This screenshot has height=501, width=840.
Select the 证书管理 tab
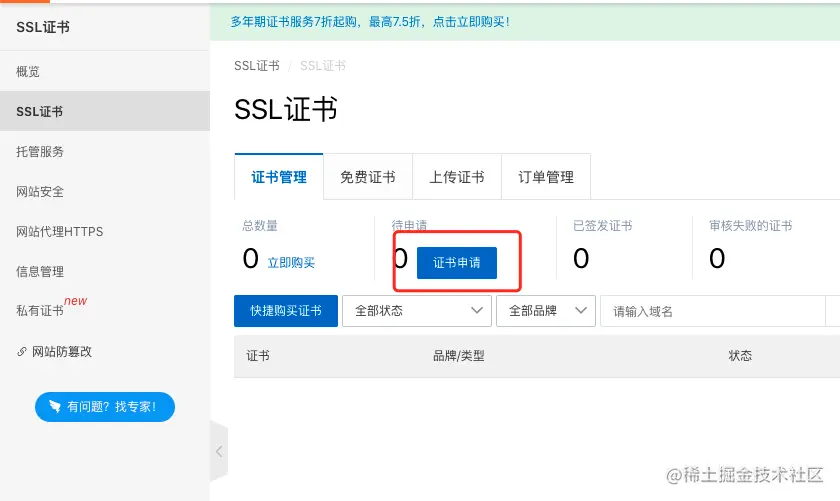pyautogui.click(x=279, y=177)
